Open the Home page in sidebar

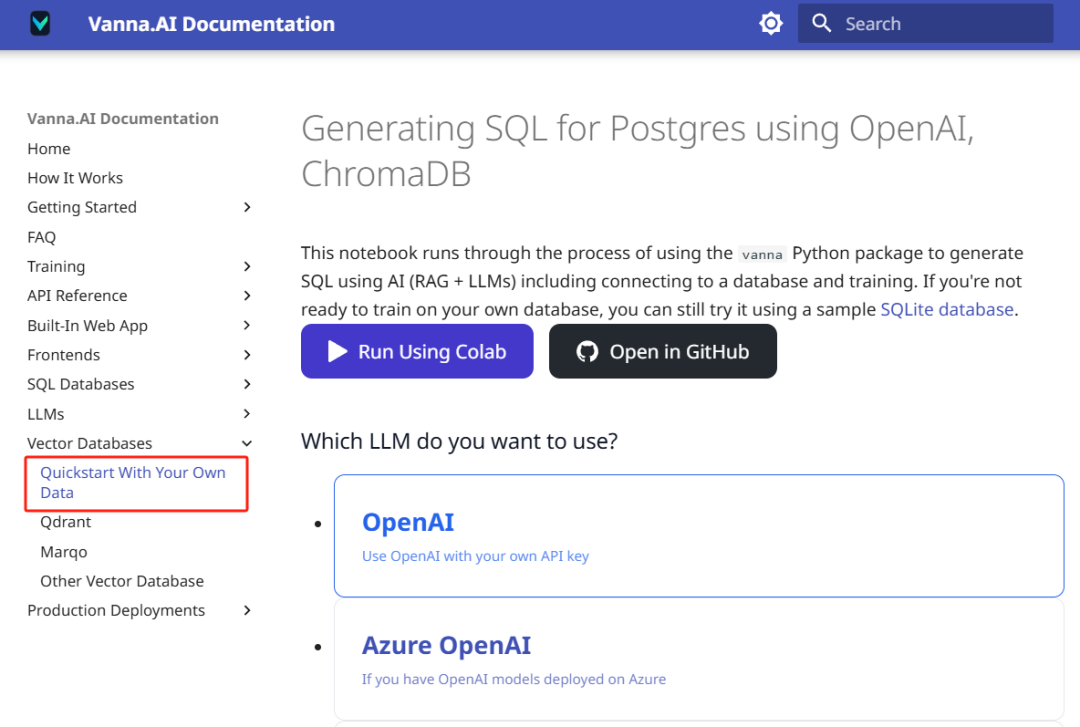(49, 149)
